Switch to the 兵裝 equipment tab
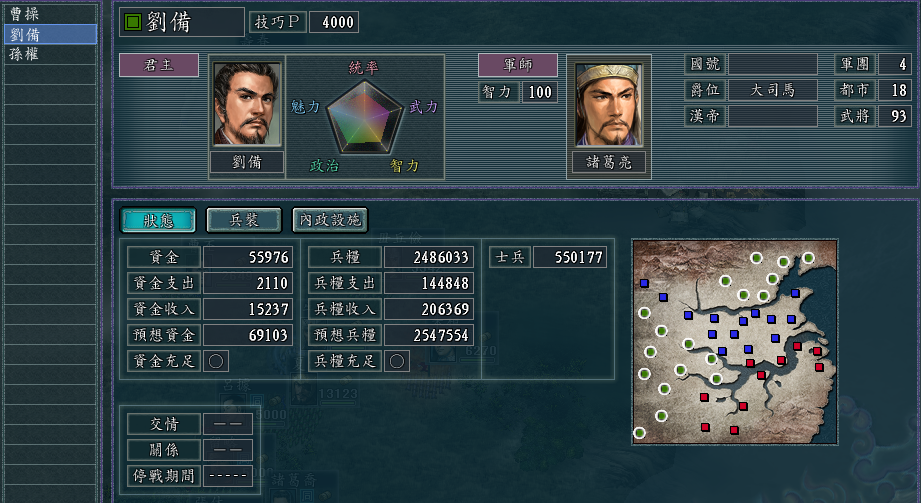921x503 pixels. pyautogui.click(x=244, y=220)
